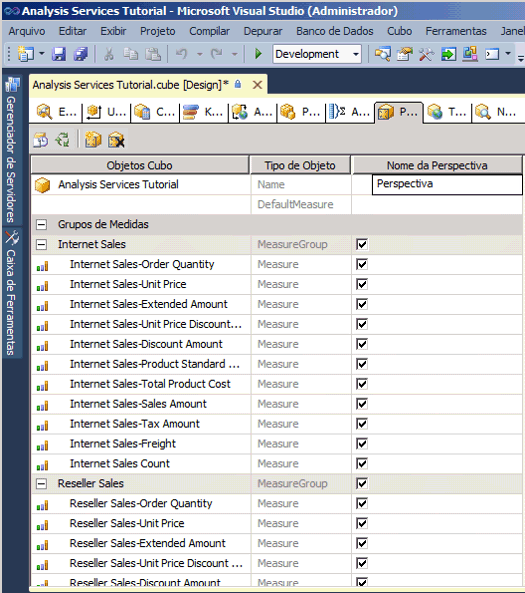Click the New Project toolbar icon
This screenshot has width=525, height=593.
click(x=26, y=54)
